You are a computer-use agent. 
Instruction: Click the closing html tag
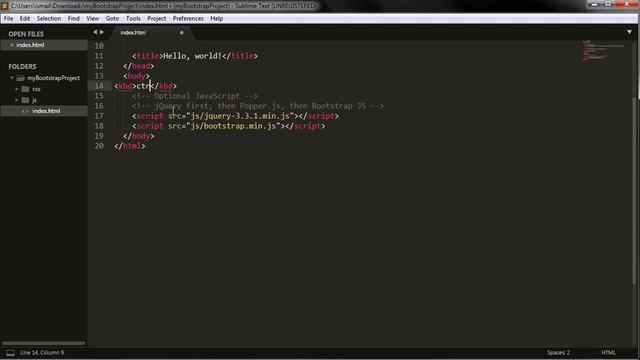pyautogui.click(x=130, y=146)
